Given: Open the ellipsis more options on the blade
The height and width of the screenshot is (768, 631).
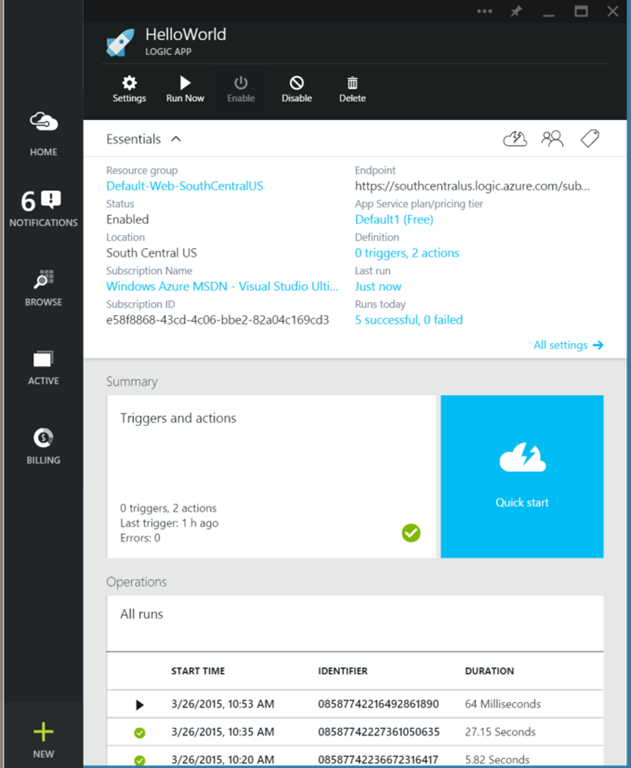Looking at the screenshot, I should tap(485, 11).
